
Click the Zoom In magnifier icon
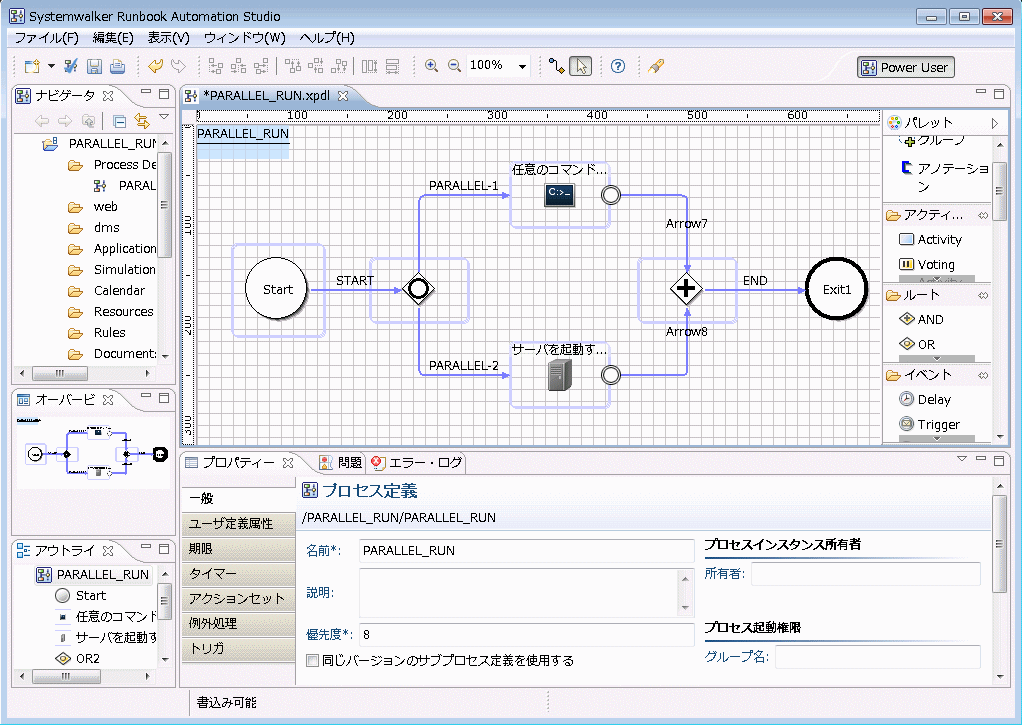pos(431,66)
